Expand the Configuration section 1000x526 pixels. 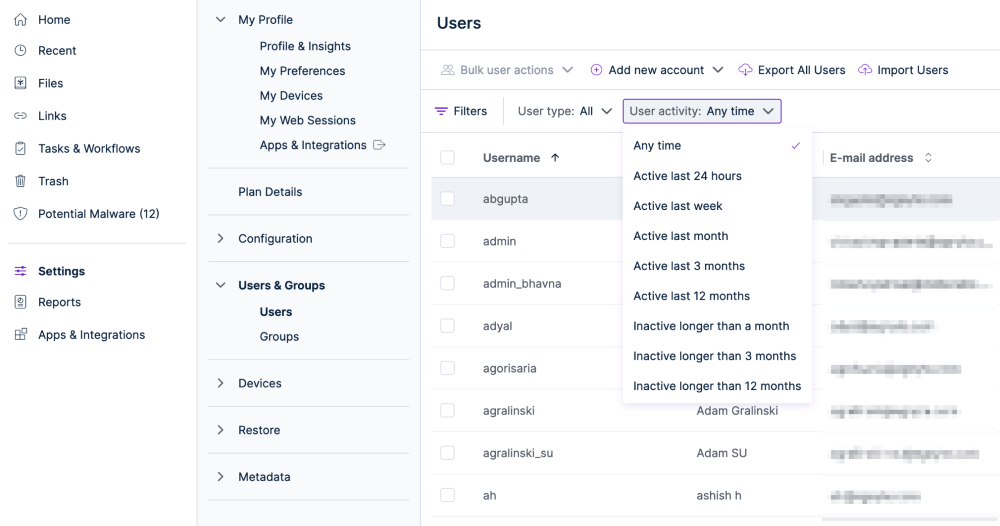[221, 239]
